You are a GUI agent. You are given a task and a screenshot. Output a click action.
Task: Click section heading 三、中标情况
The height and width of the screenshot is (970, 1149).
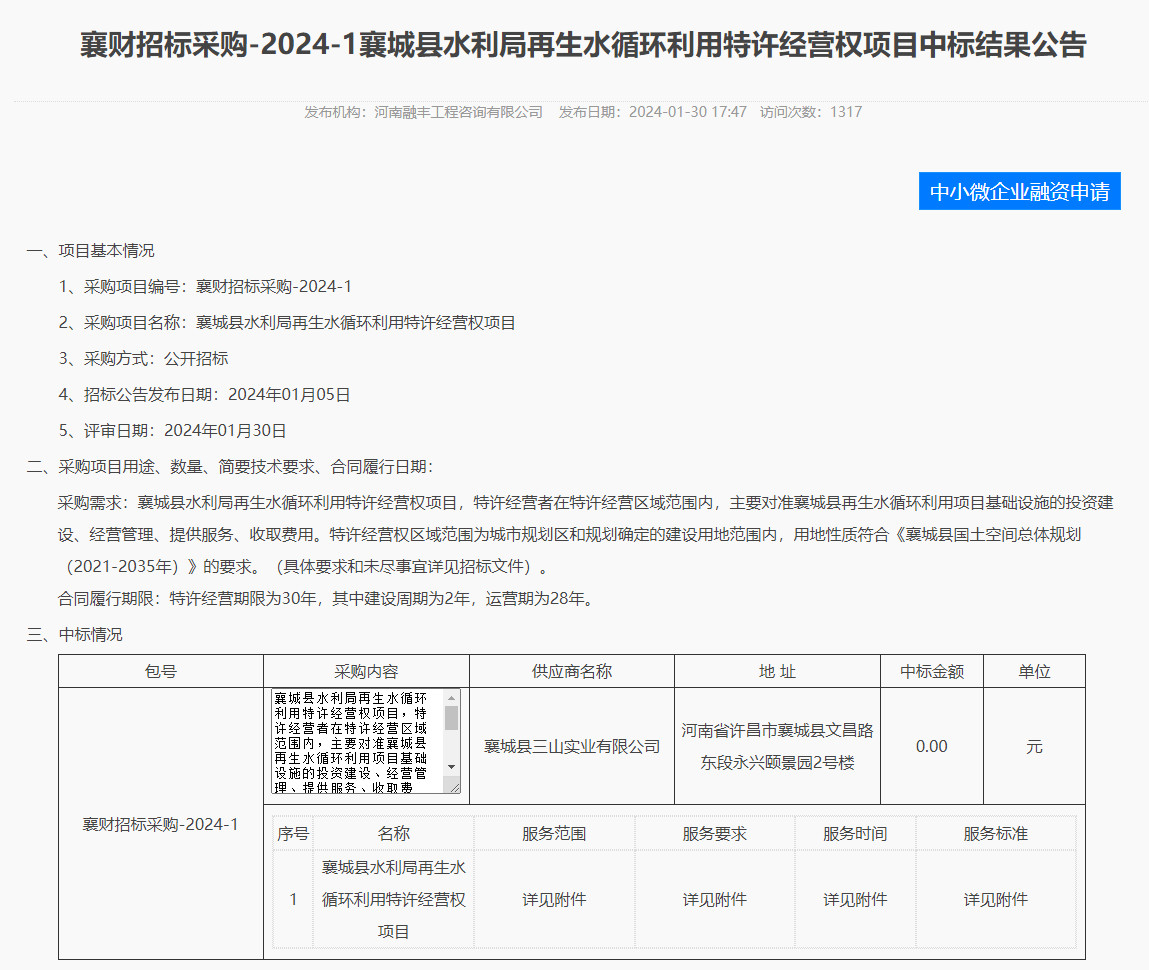coord(75,634)
